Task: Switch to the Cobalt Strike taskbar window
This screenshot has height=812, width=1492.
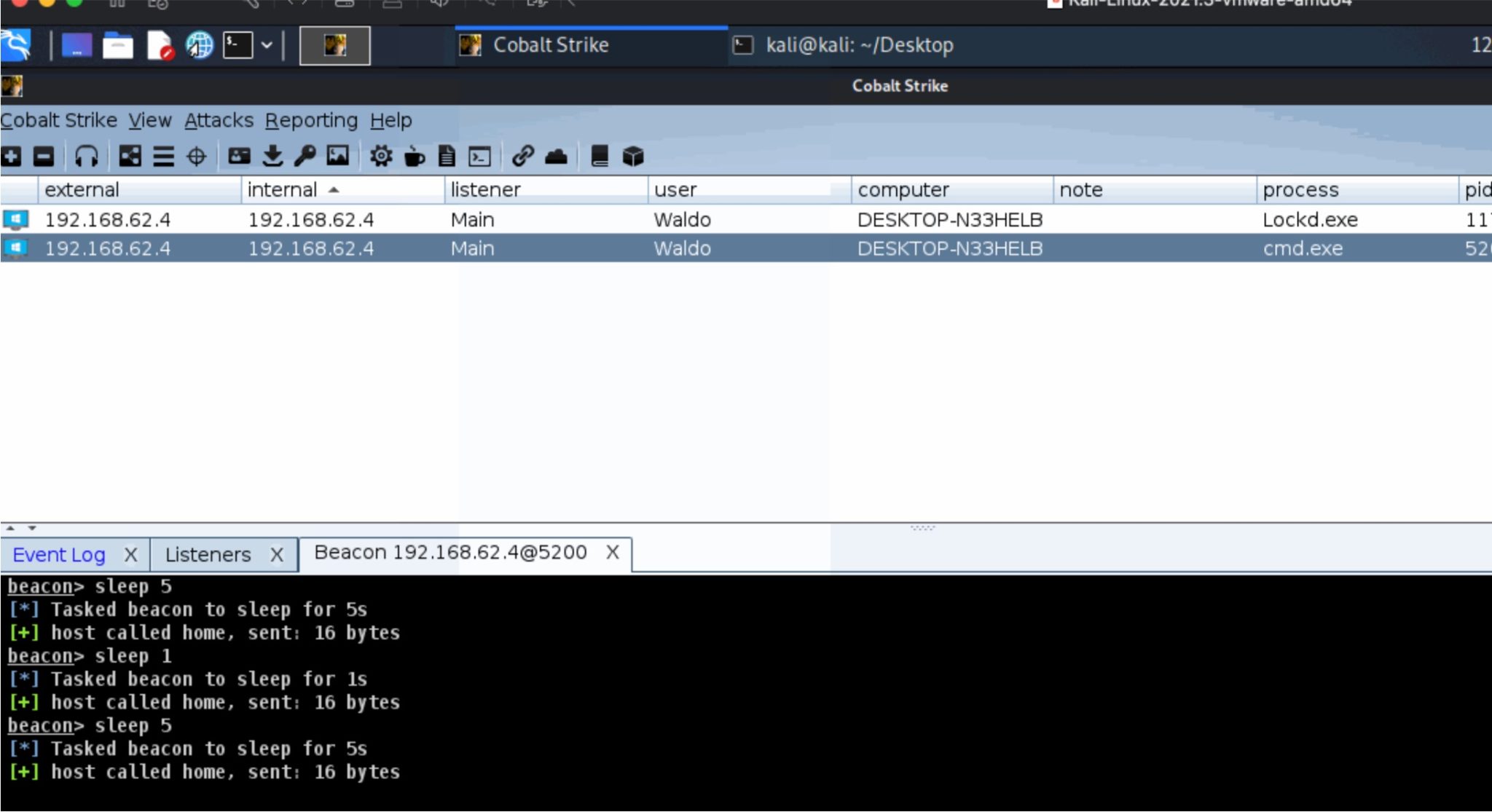Action: [x=591, y=46]
